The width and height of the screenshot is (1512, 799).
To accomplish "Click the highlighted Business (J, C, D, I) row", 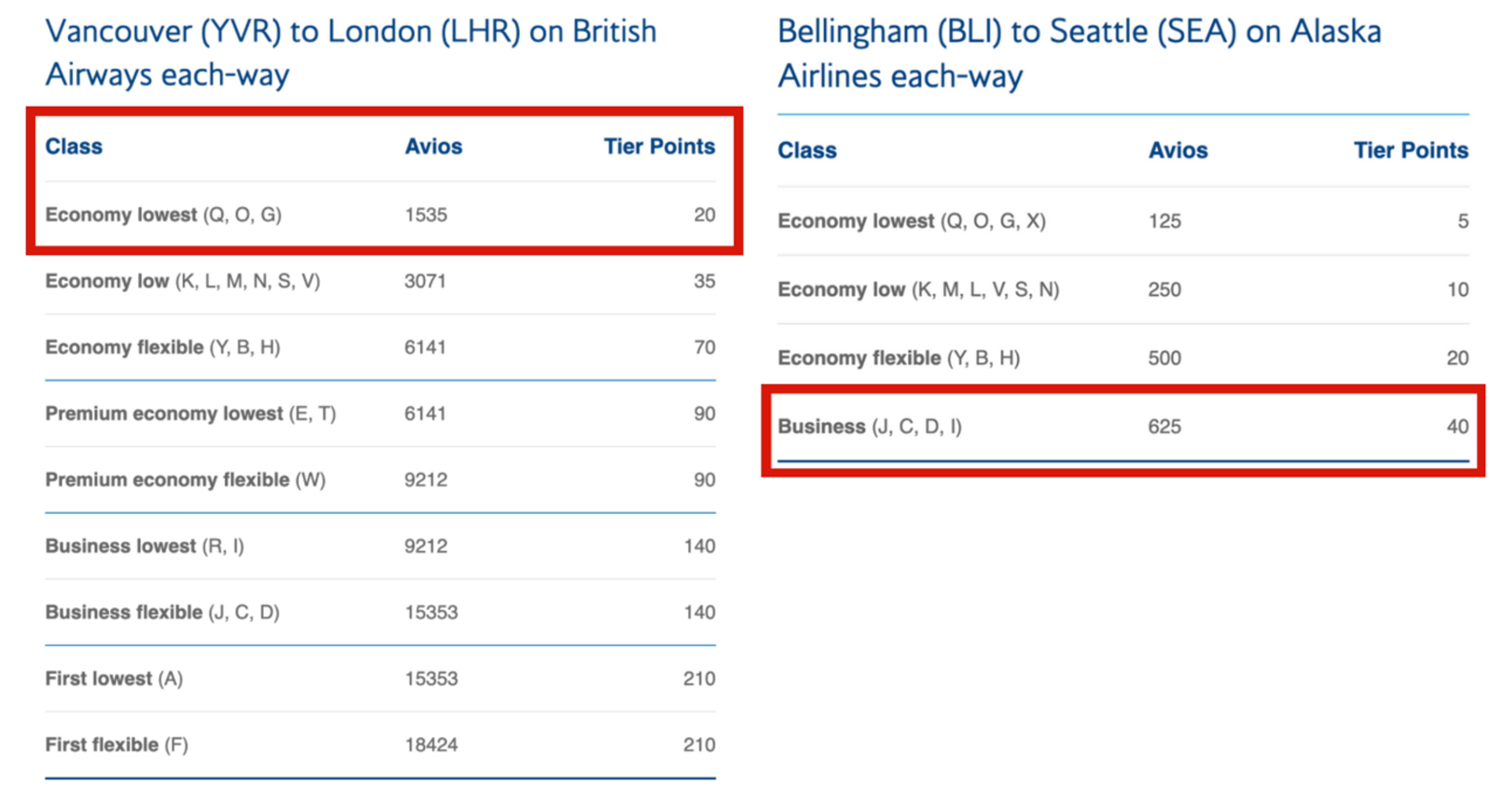I will click(1123, 427).
